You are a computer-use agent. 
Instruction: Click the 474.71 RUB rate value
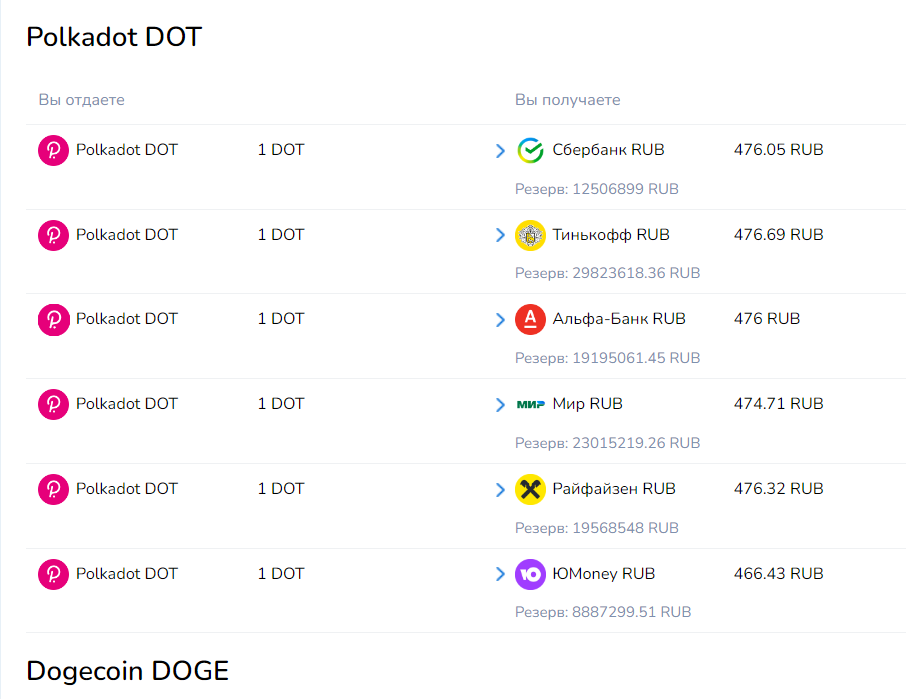click(778, 404)
